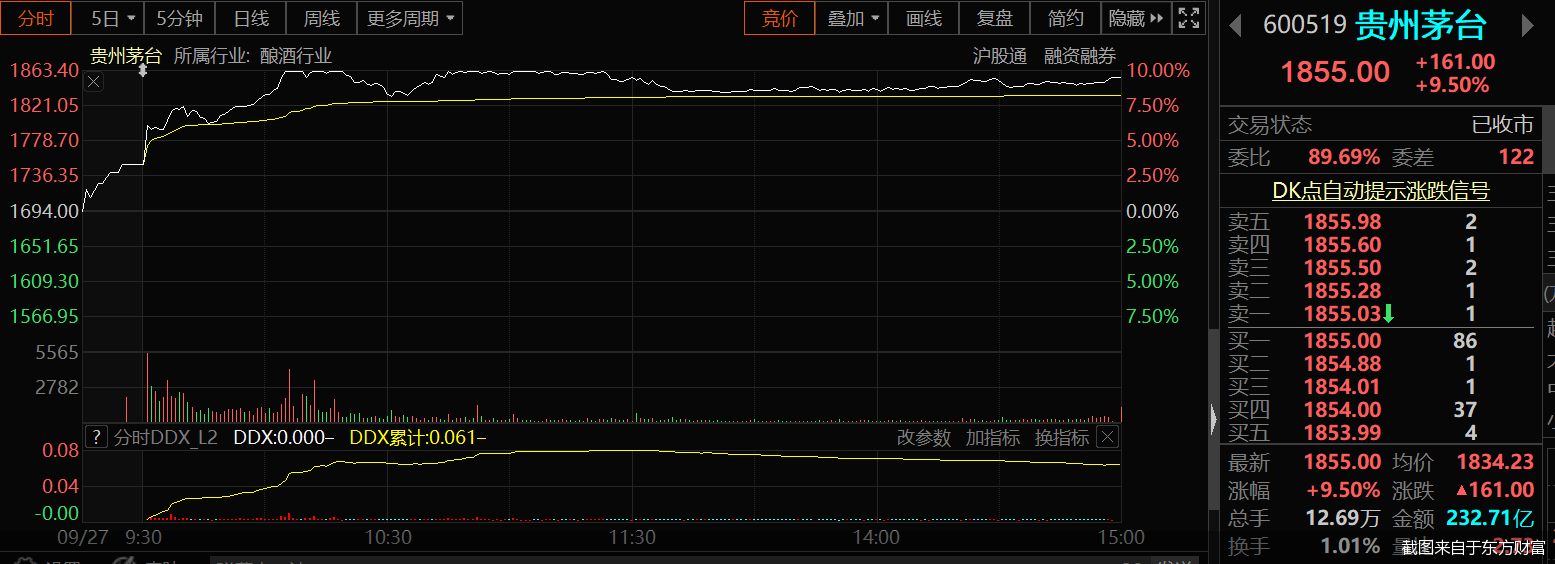Select the 卖五 price 1855.98

point(1342,222)
